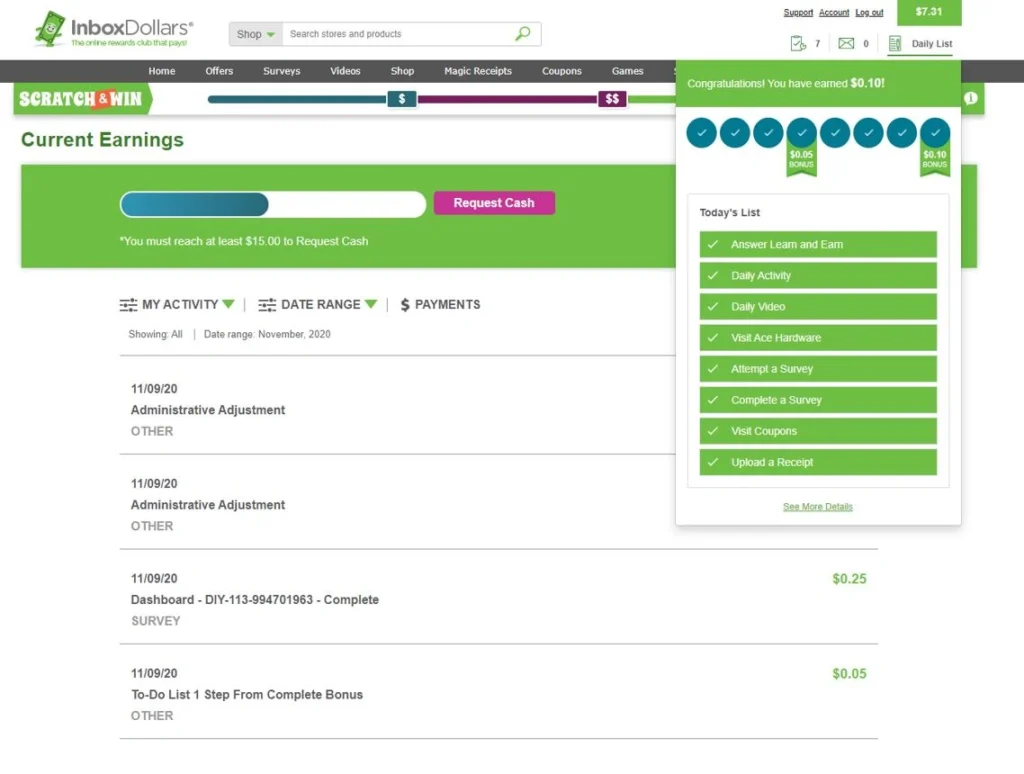Click the earnings progress bar
This screenshot has height=774, width=1024.
pos(273,204)
